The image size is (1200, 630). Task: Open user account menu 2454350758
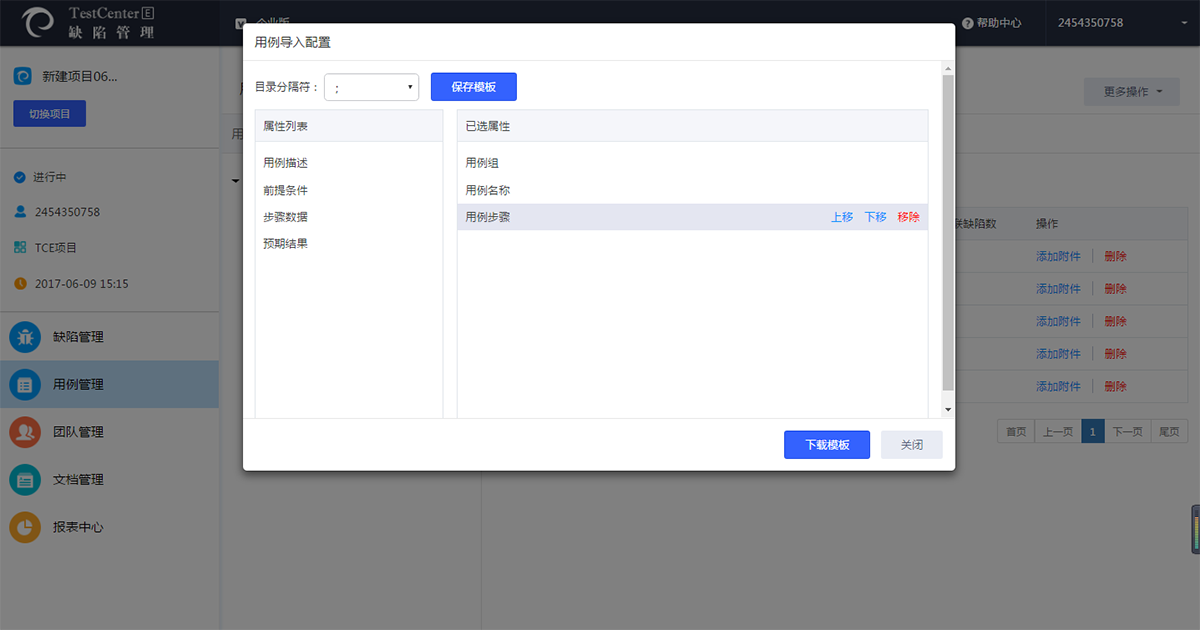coord(1090,23)
